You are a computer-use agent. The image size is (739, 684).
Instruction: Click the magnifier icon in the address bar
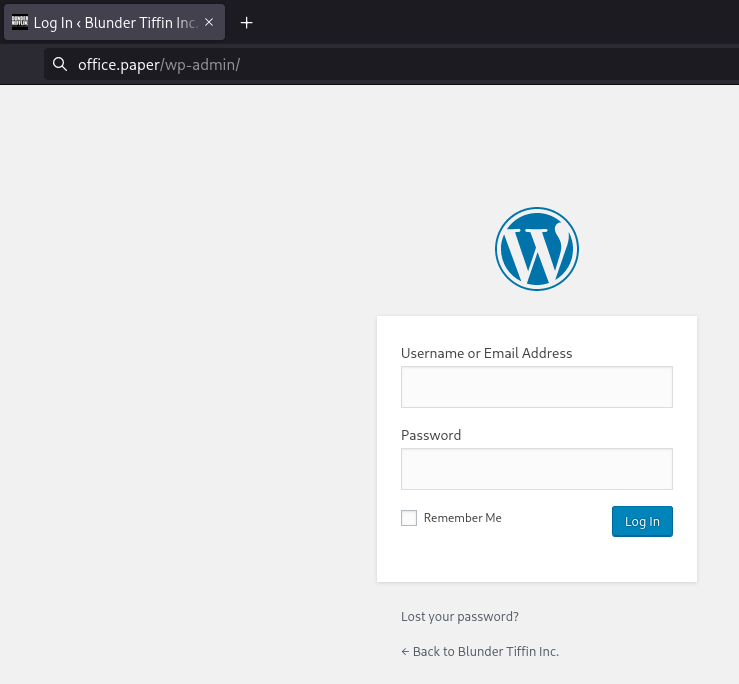[60, 65]
